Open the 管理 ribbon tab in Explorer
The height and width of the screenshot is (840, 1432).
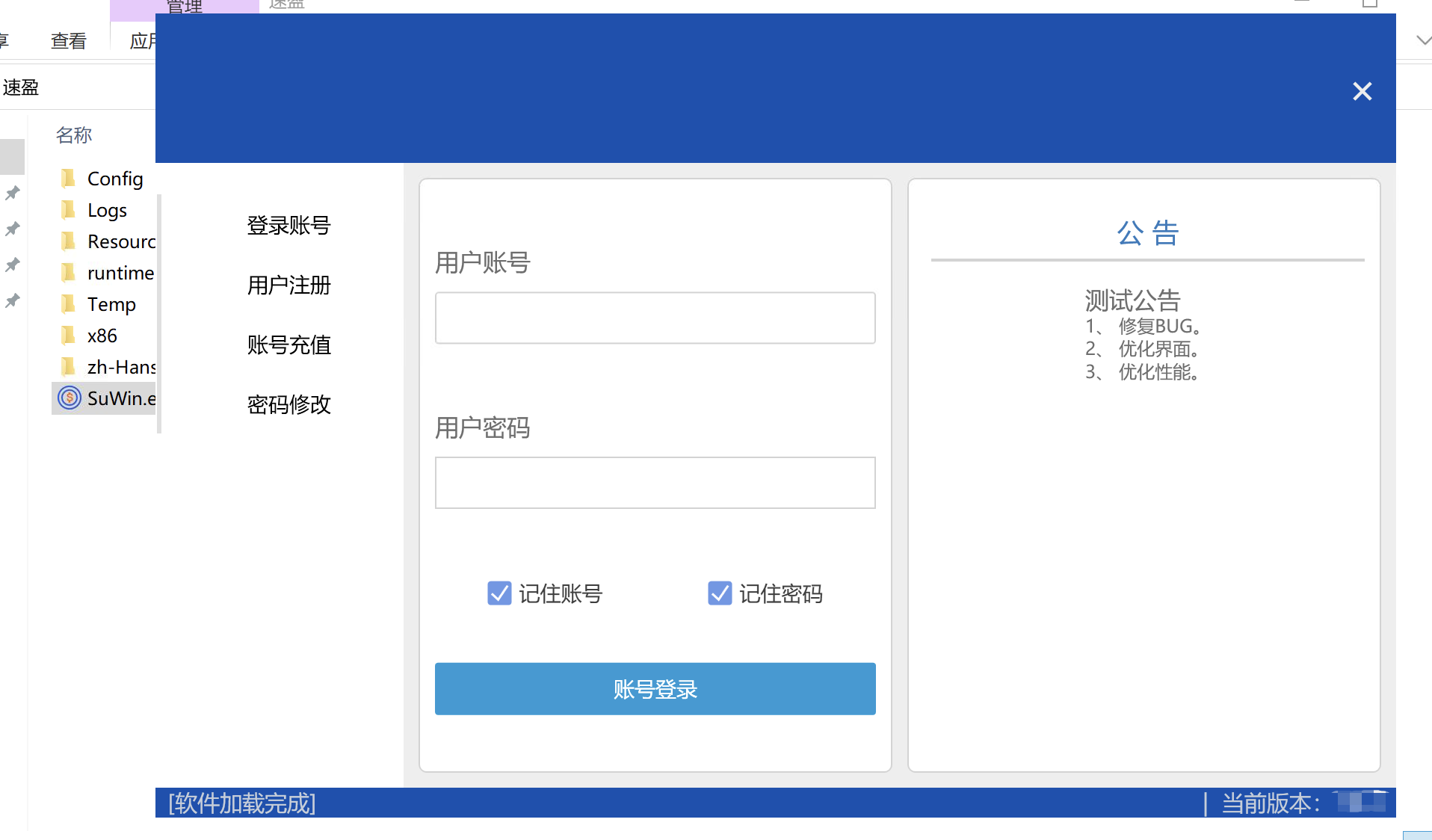[184, 7]
